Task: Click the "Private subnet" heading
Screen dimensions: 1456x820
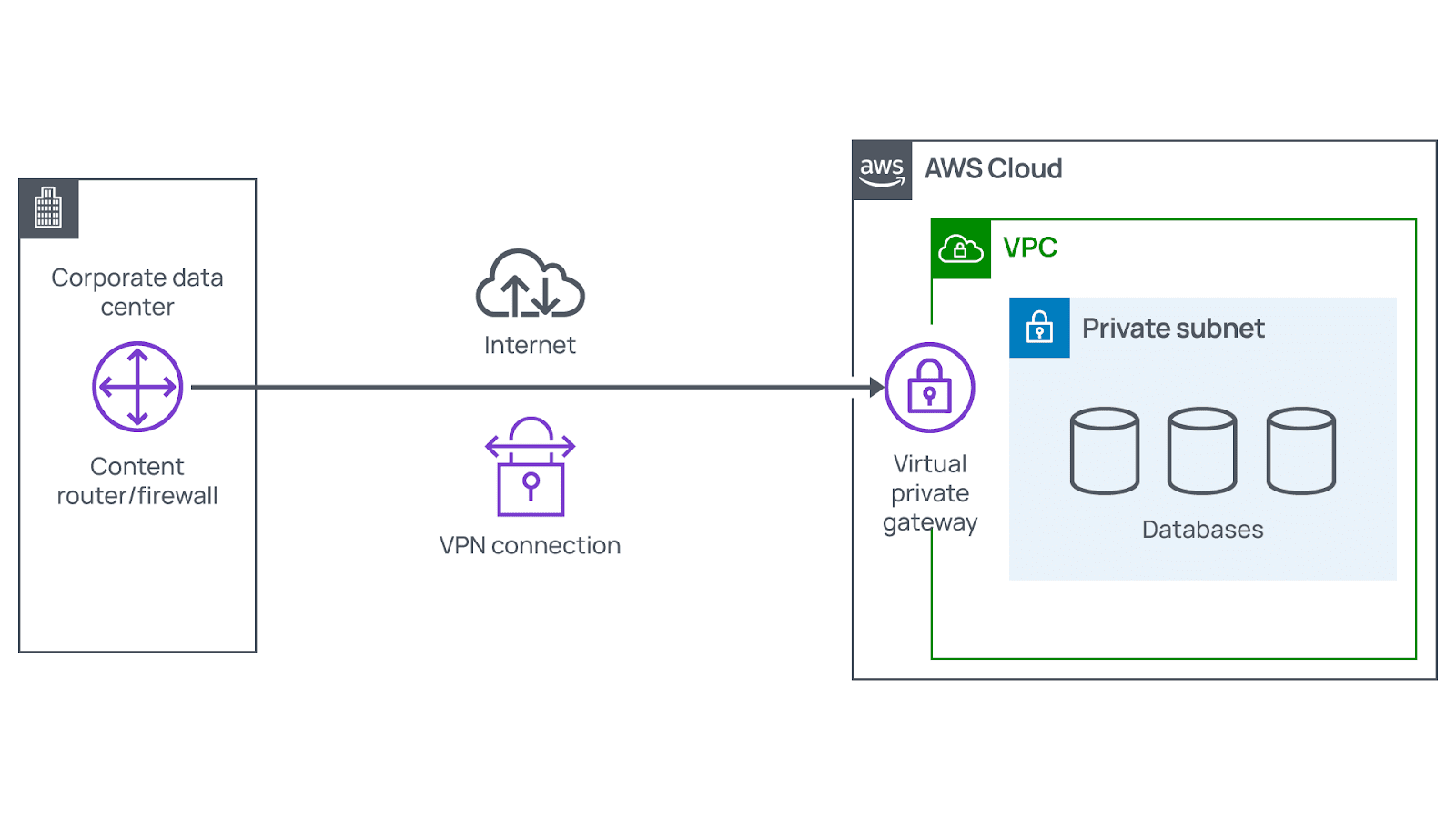Action: pyautogui.click(x=1172, y=329)
